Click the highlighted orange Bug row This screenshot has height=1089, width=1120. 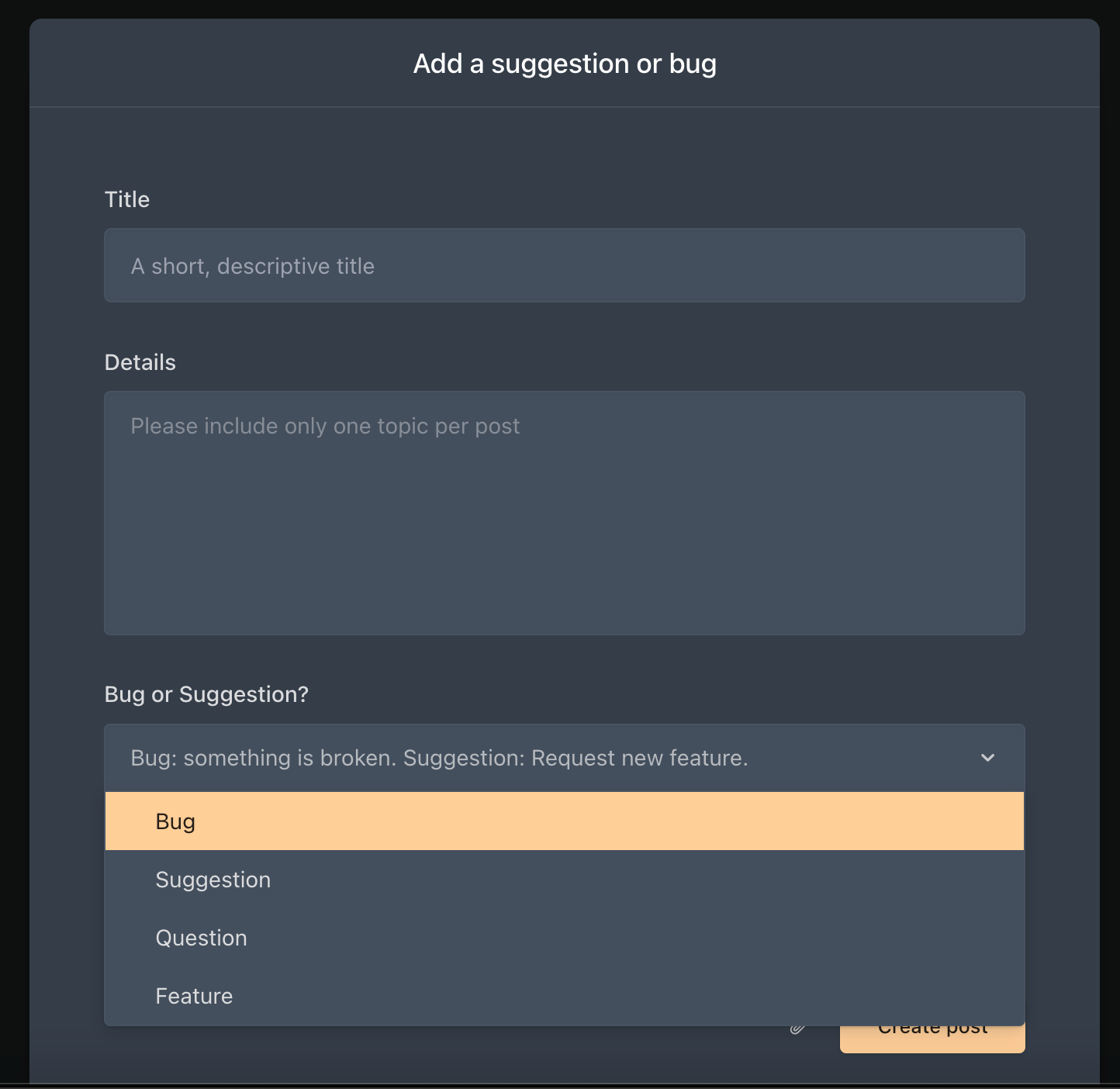tap(565, 821)
